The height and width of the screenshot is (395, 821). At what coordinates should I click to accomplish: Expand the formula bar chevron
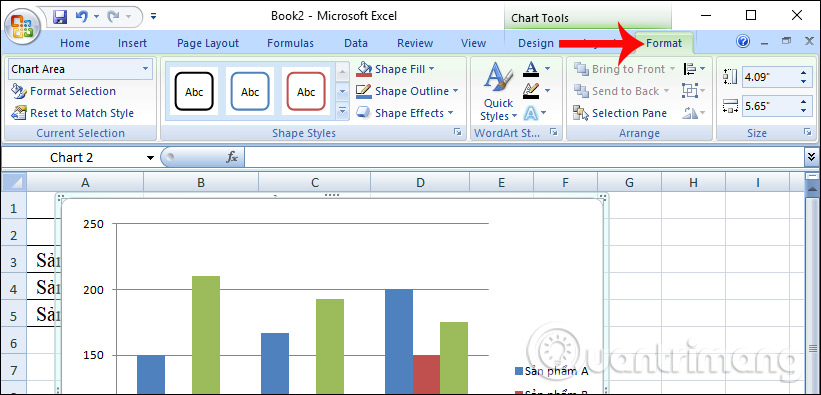coord(812,156)
